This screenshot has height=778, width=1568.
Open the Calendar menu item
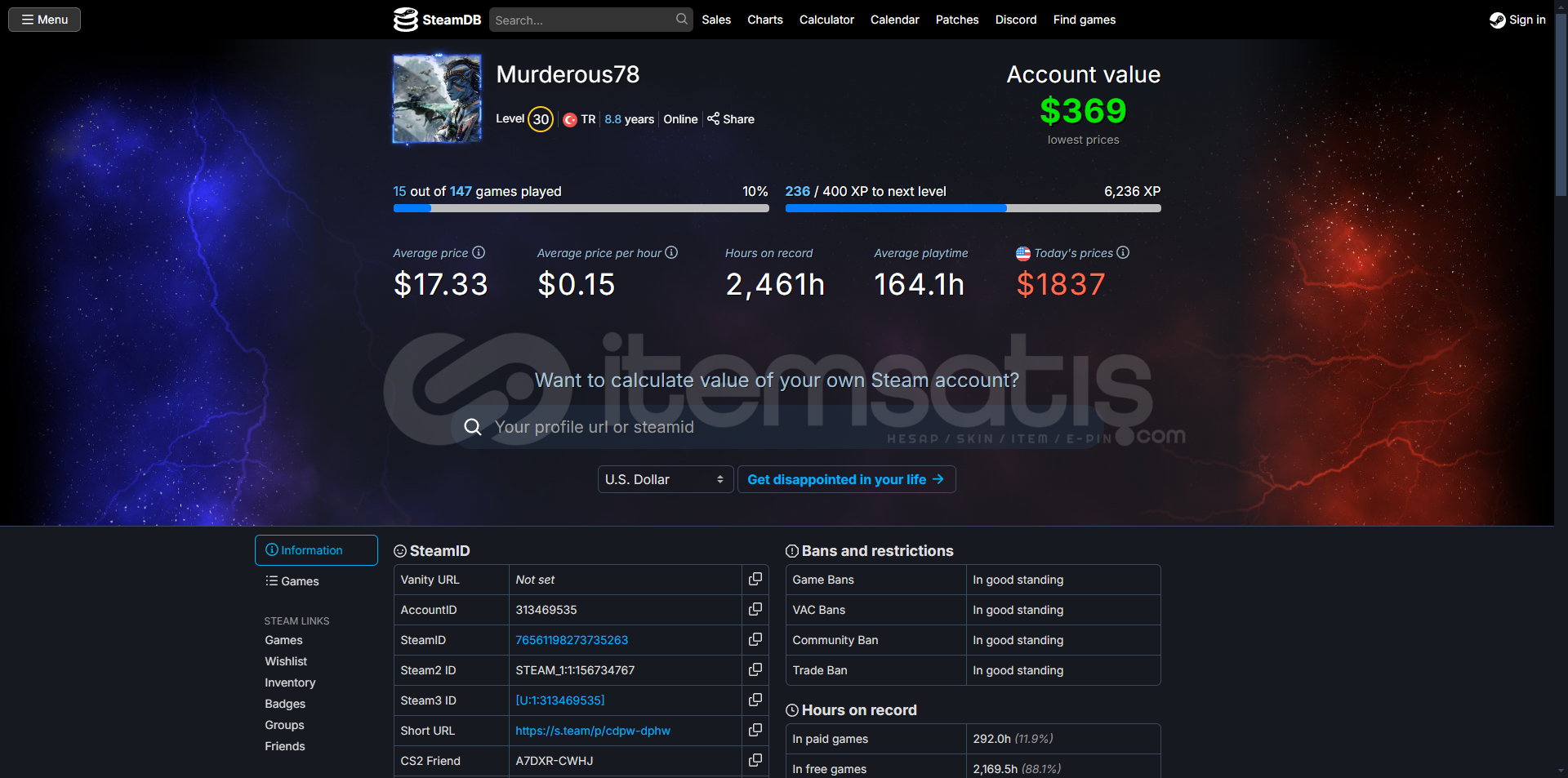894,20
